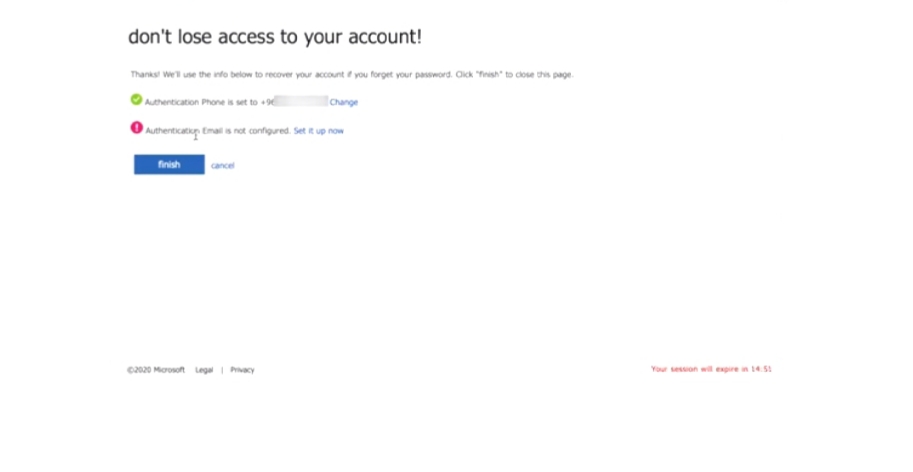
Task: Open the Legal footer link
Action: pyautogui.click(x=204, y=370)
